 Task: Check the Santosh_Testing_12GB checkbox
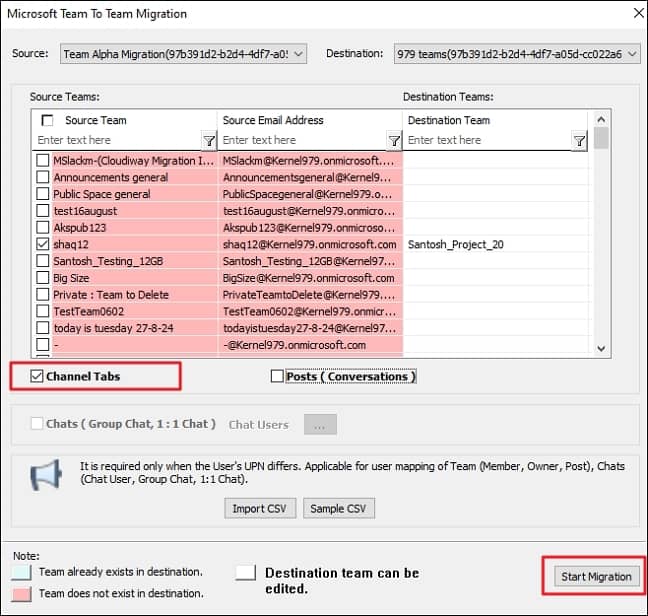click(43, 261)
